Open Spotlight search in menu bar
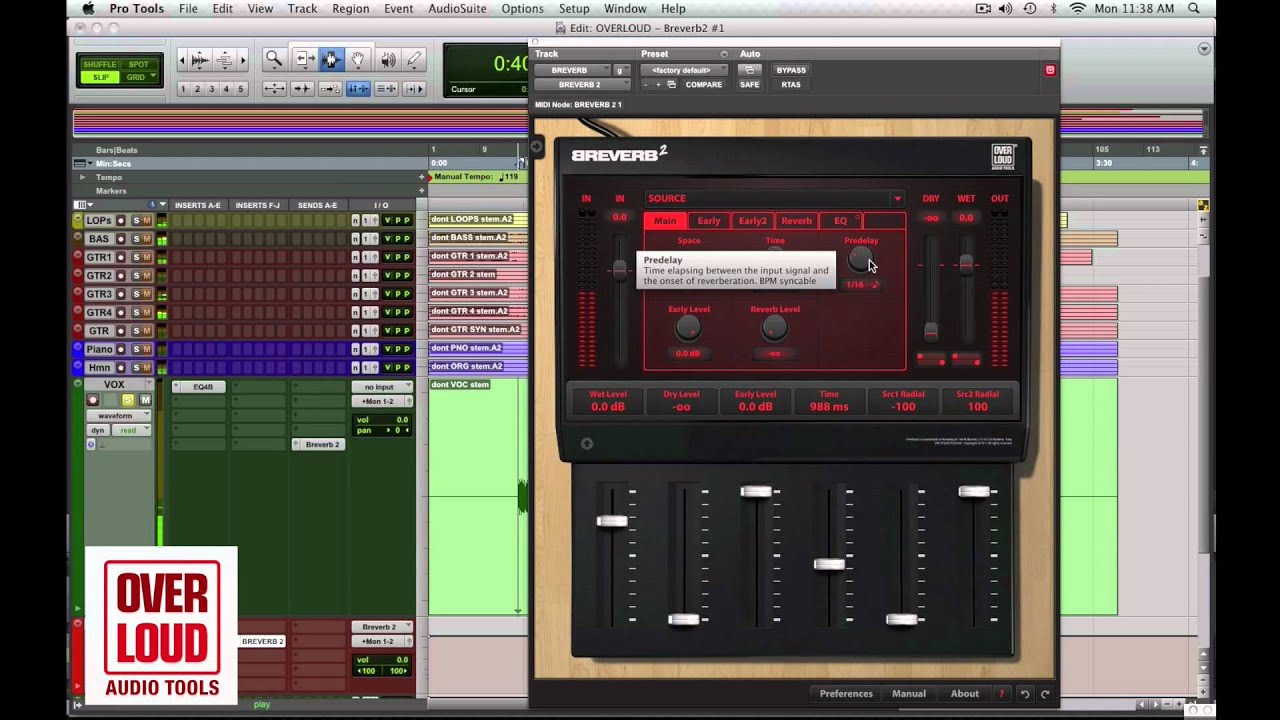The width and height of the screenshot is (1280, 720). point(1194,8)
